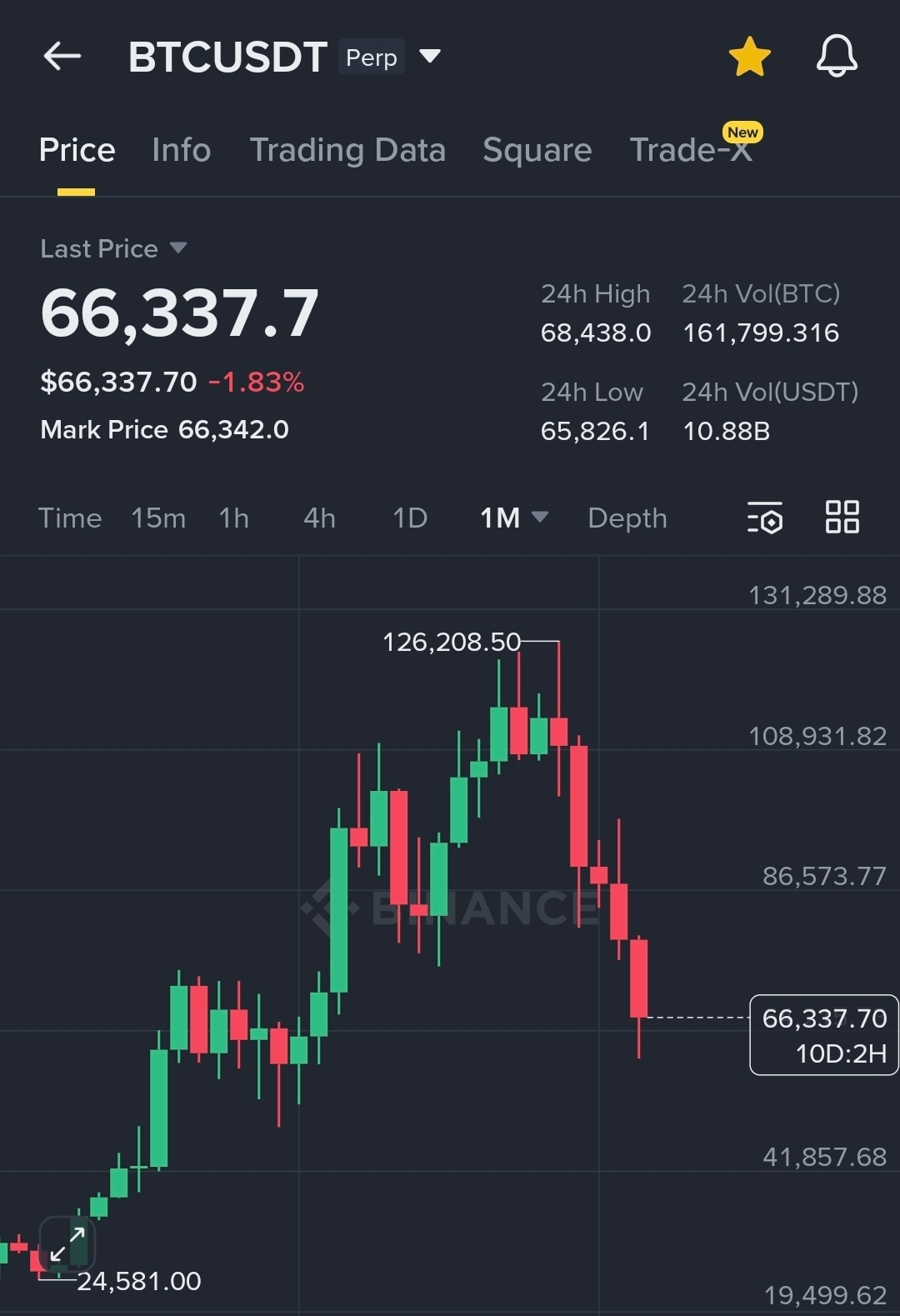
Task: Tap the back arrow icon
Action: [62, 57]
